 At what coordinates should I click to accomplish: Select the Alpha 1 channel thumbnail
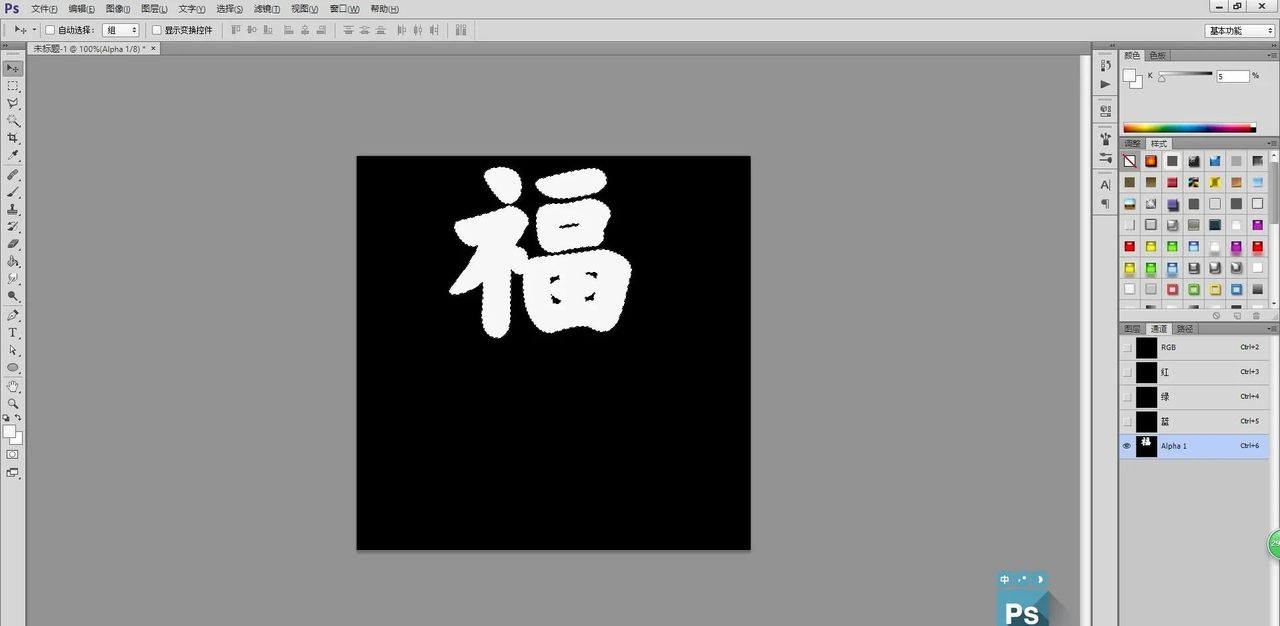1146,446
